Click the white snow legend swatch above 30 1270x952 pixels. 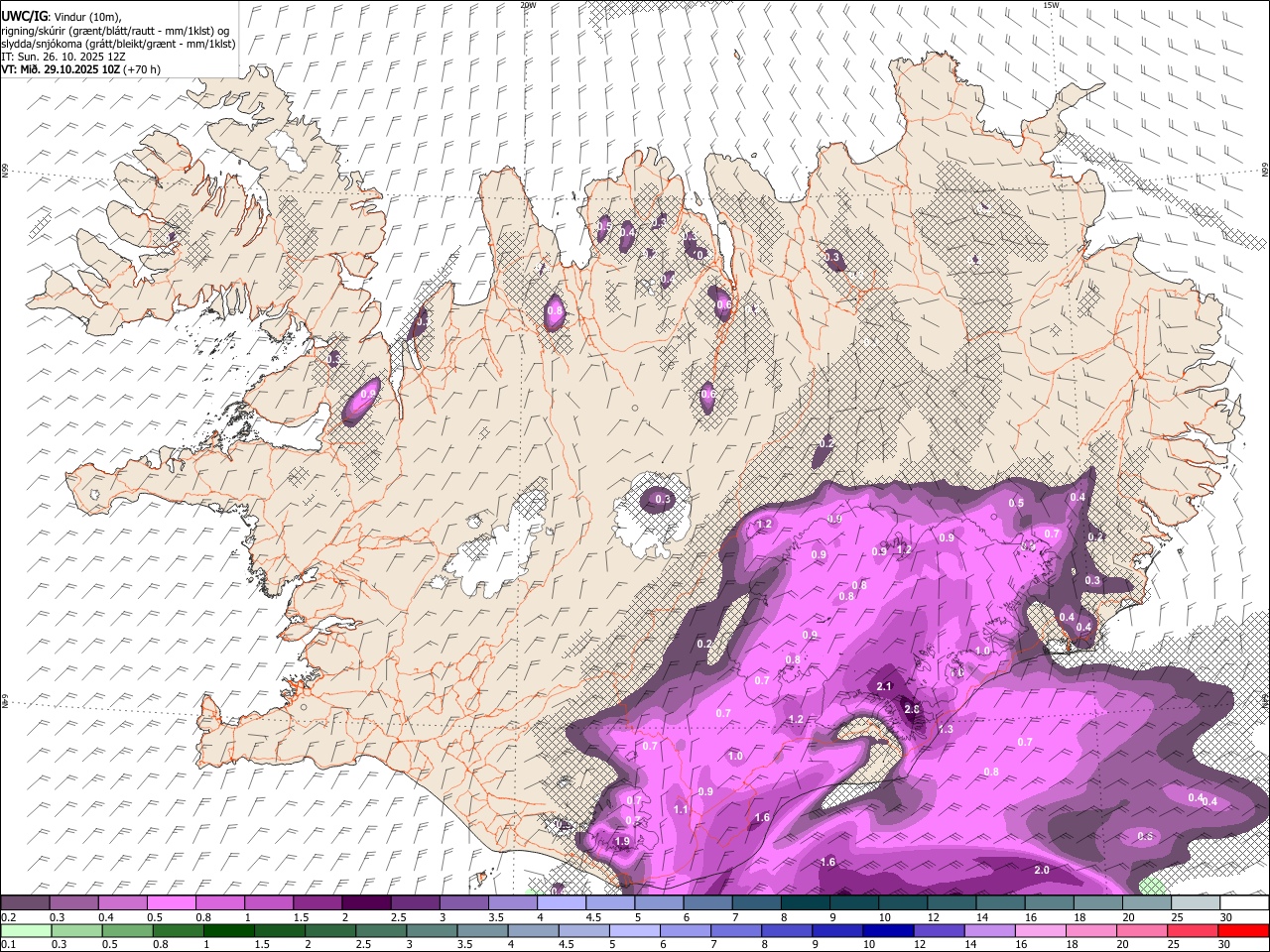pyautogui.click(x=1243, y=903)
